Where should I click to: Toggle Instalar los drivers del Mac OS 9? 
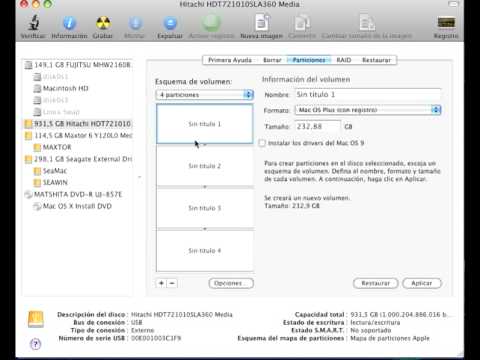pyautogui.click(x=262, y=143)
